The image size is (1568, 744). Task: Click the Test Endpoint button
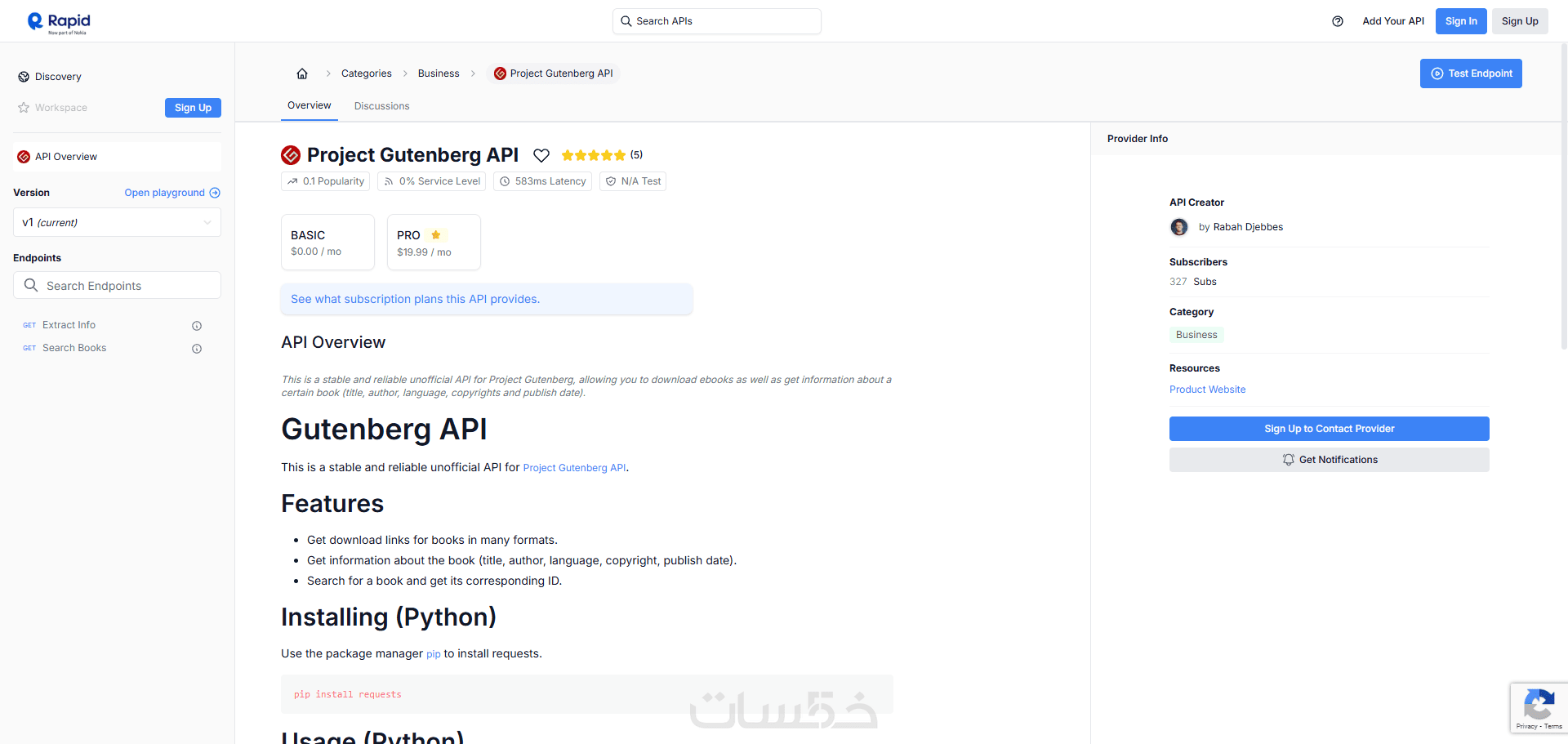coord(1471,74)
